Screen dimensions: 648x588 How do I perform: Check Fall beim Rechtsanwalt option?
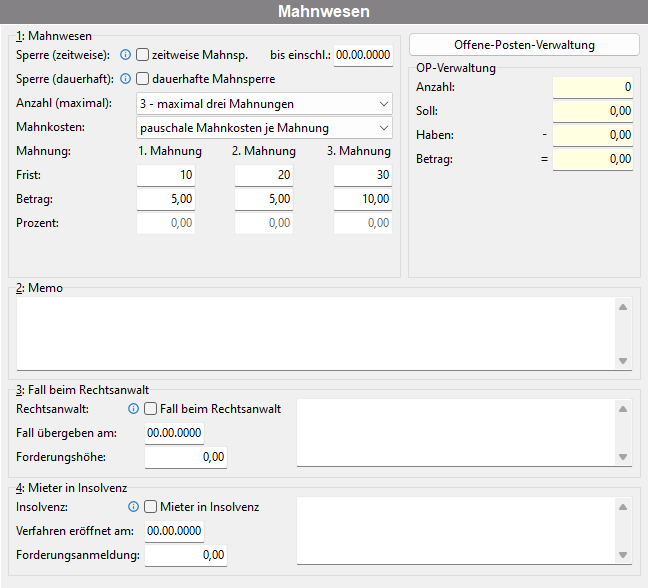click(x=150, y=409)
